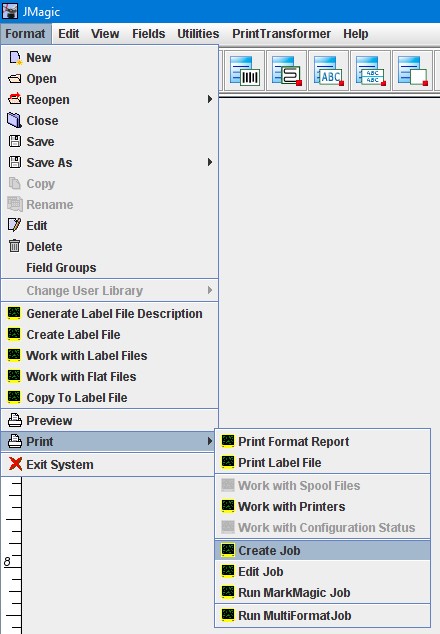The width and height of the screenshot is (440, 634).
Task: Expand the Print submenu arrow
Action: coord(209,441)
